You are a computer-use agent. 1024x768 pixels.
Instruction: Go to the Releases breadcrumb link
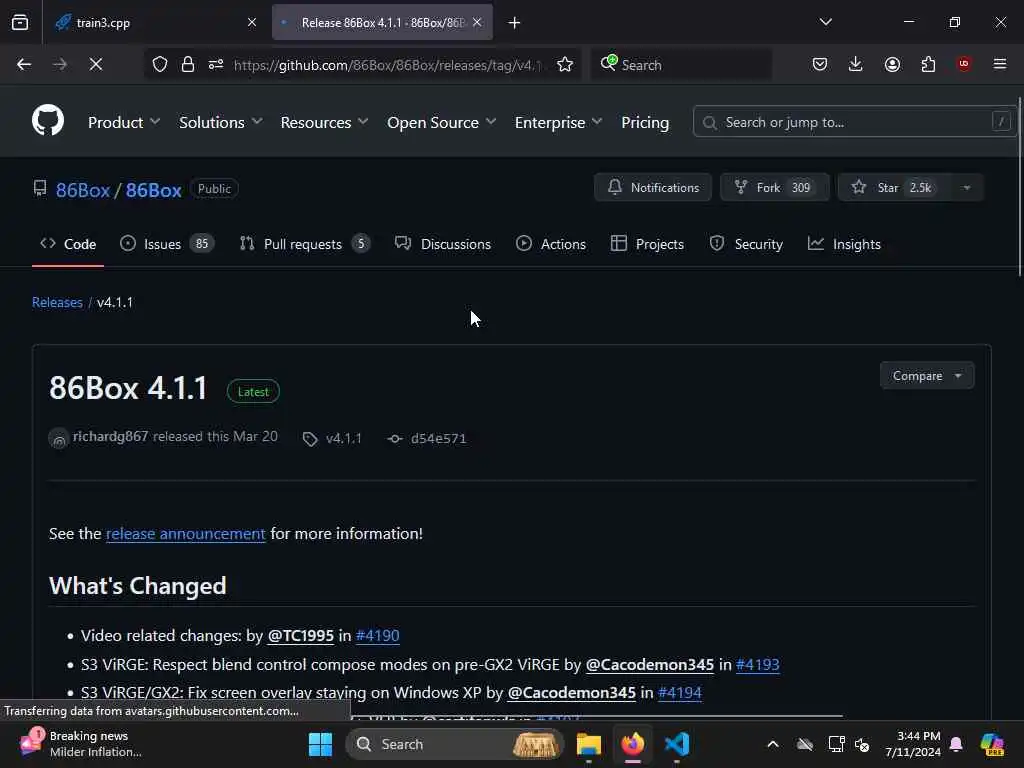(57, 302)
